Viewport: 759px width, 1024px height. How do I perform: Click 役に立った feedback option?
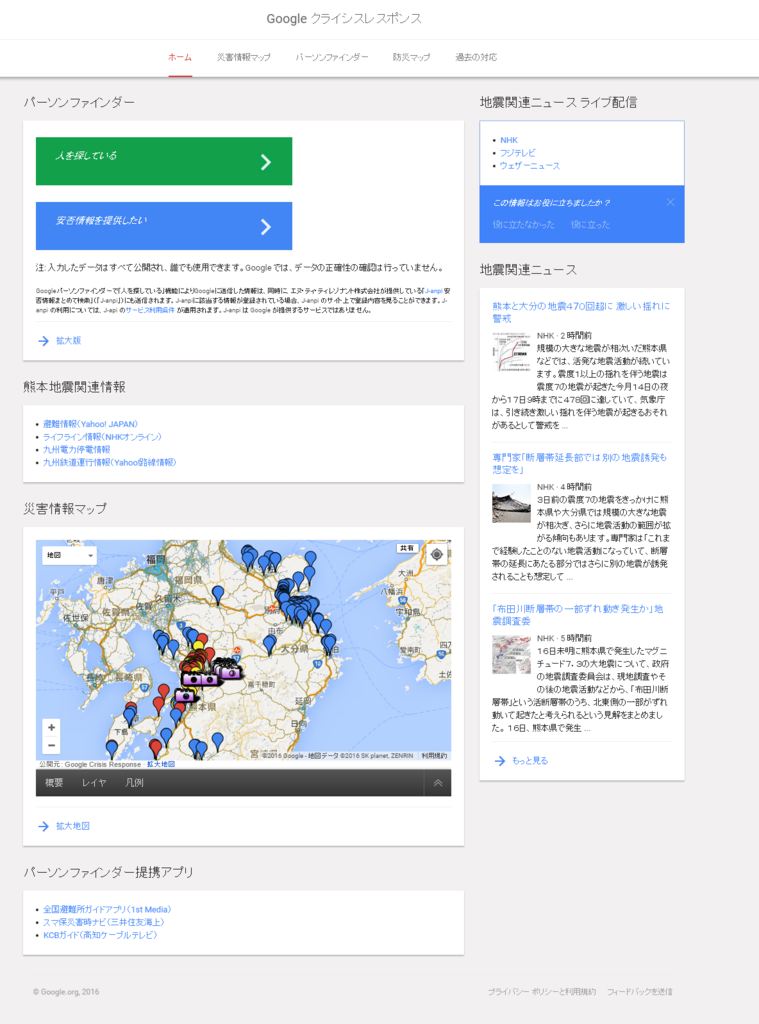590,225
